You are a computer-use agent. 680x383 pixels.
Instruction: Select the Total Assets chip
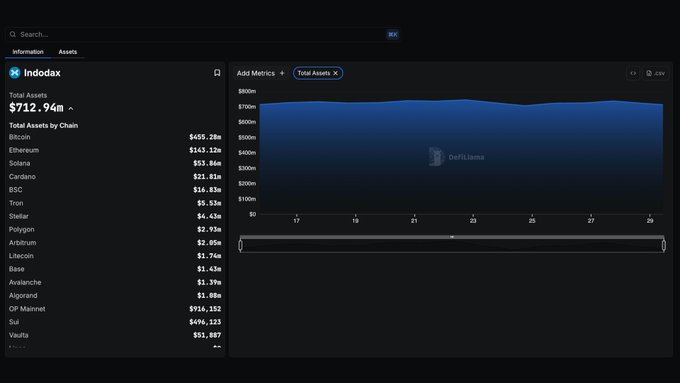(x=318, y=73)
